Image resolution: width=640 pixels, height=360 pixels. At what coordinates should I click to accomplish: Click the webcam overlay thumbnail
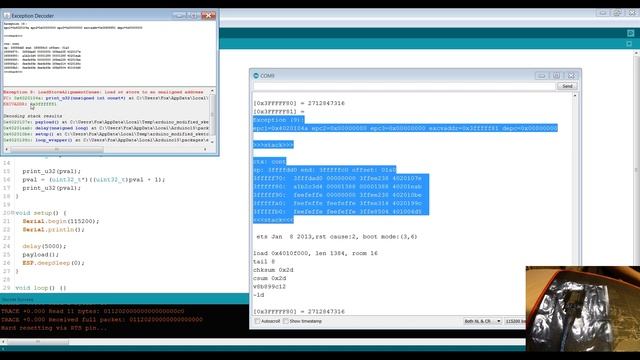pyautogui.click(x=582, y=309)
